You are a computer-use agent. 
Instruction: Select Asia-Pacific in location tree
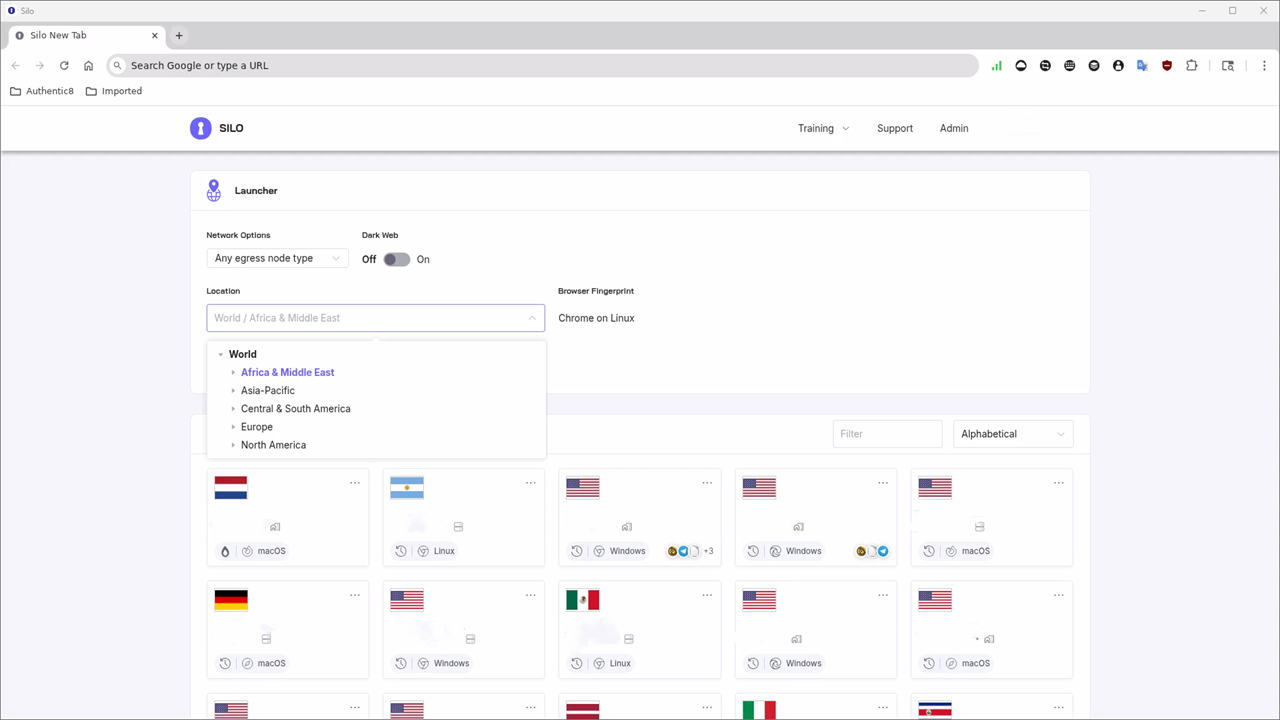click(x=268, y=390)
